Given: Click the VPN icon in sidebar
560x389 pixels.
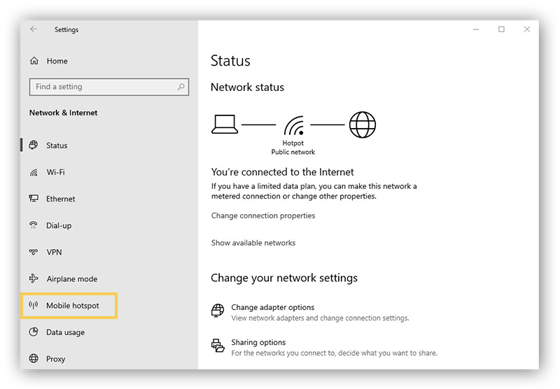Looking at the screenshot, I should [34, 252].
